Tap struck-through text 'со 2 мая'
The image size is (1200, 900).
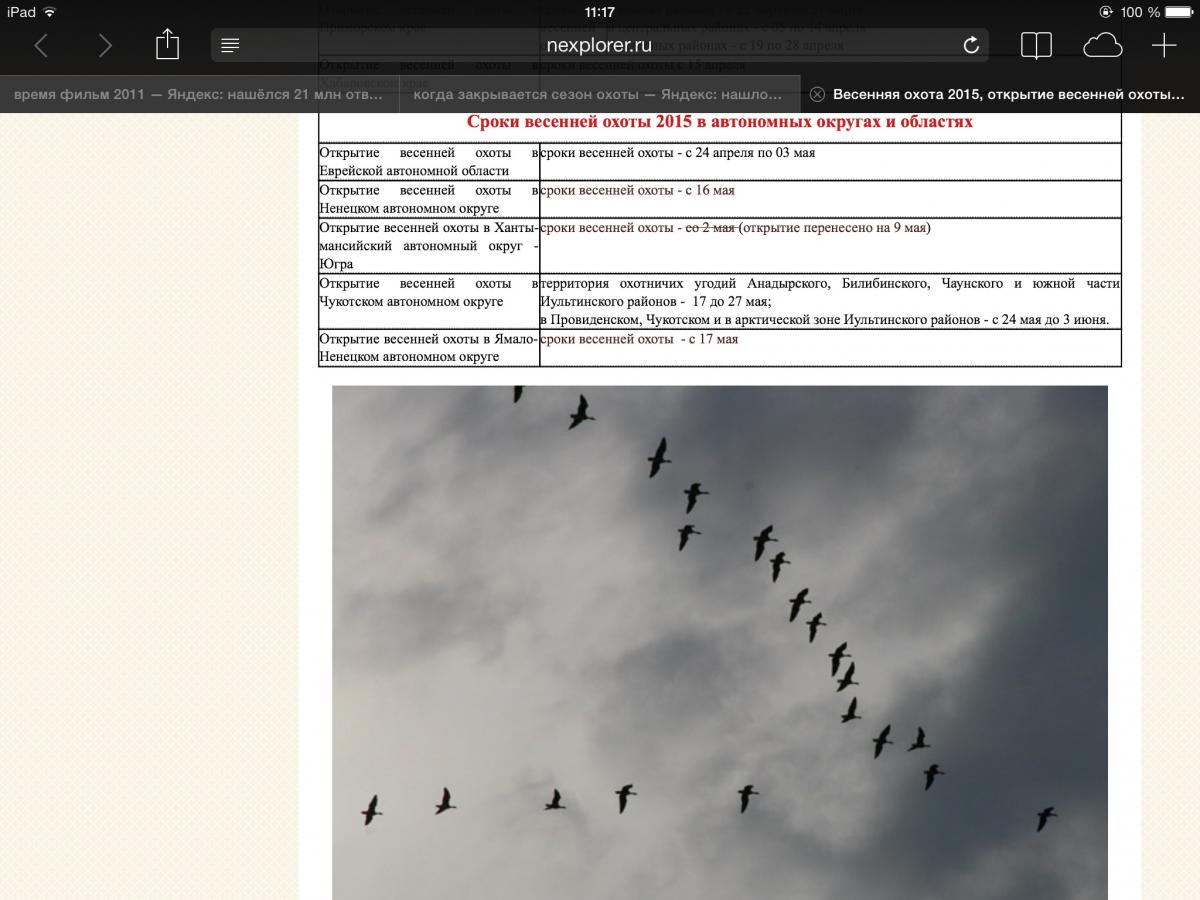(709, 228)
